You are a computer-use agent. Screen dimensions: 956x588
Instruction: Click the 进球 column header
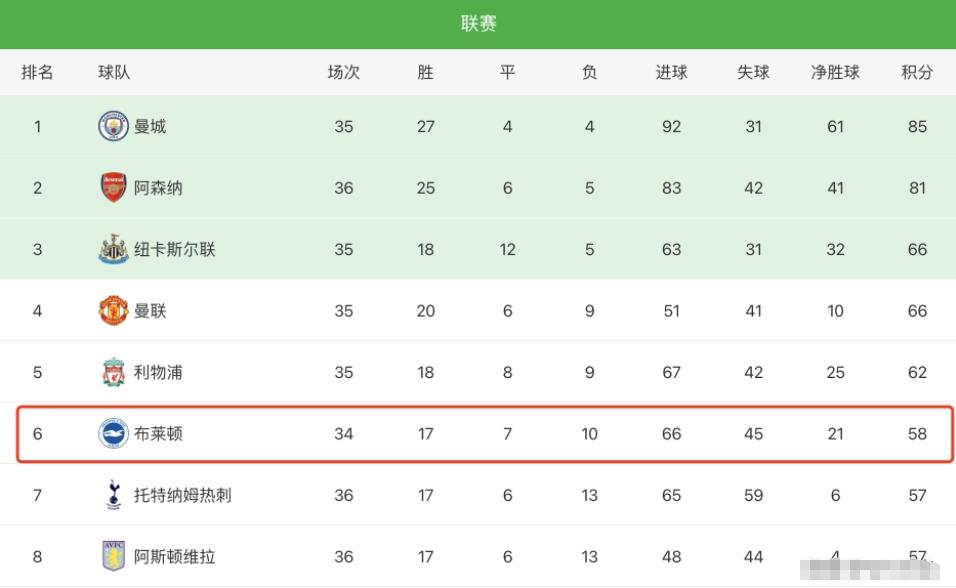point(671,72)
